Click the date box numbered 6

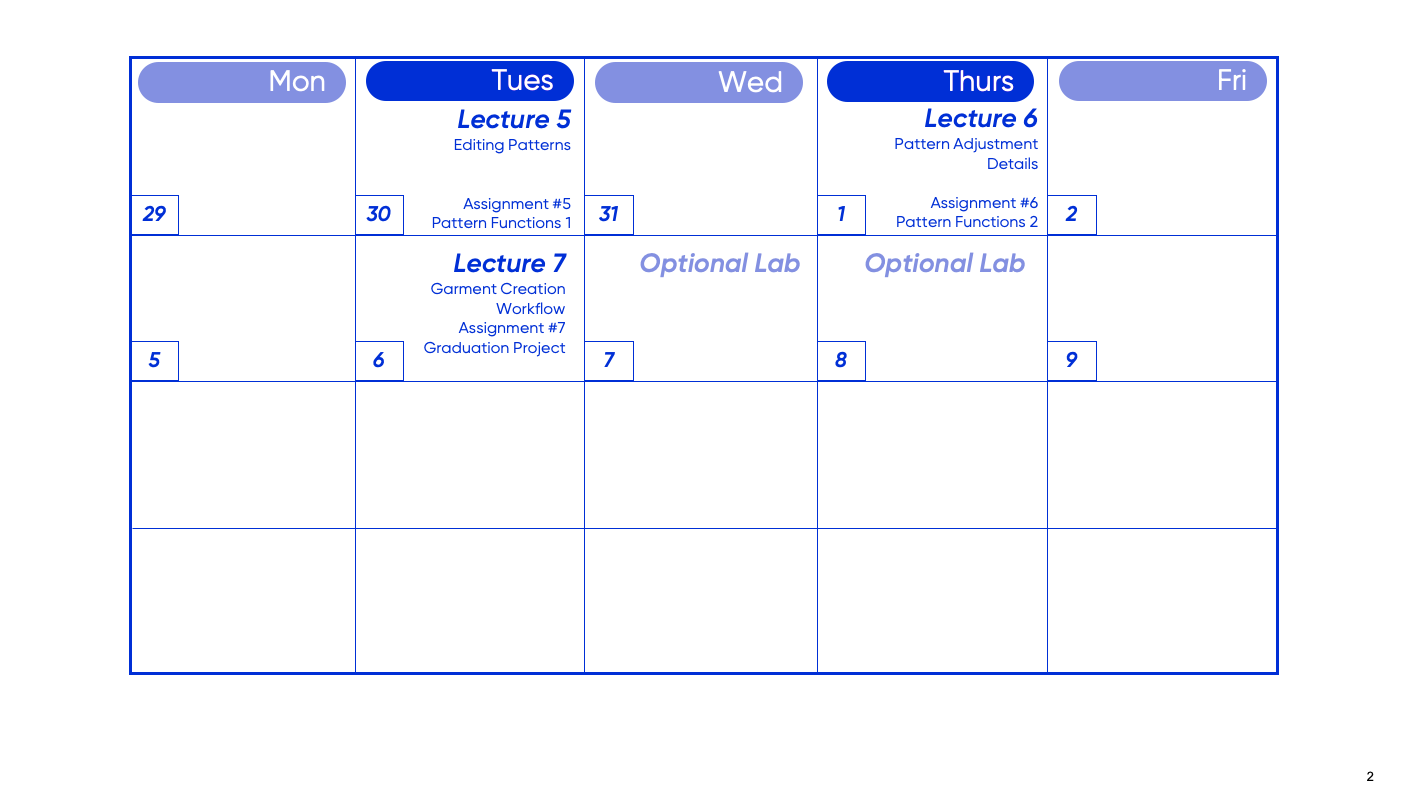pyautogui.click(x=379, y=360)
